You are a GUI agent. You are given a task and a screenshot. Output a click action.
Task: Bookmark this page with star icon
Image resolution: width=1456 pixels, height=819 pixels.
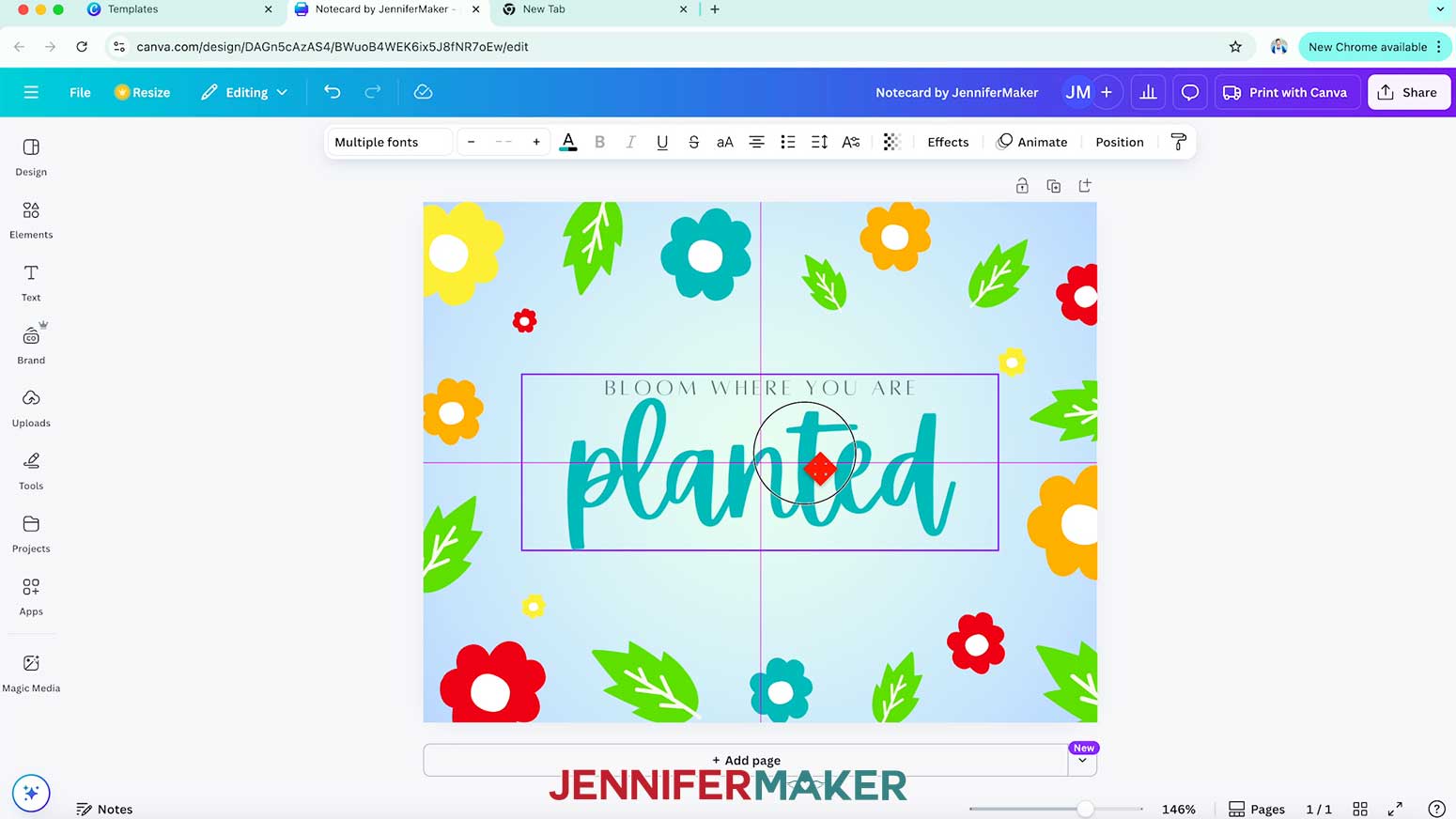coord(1235,46)
